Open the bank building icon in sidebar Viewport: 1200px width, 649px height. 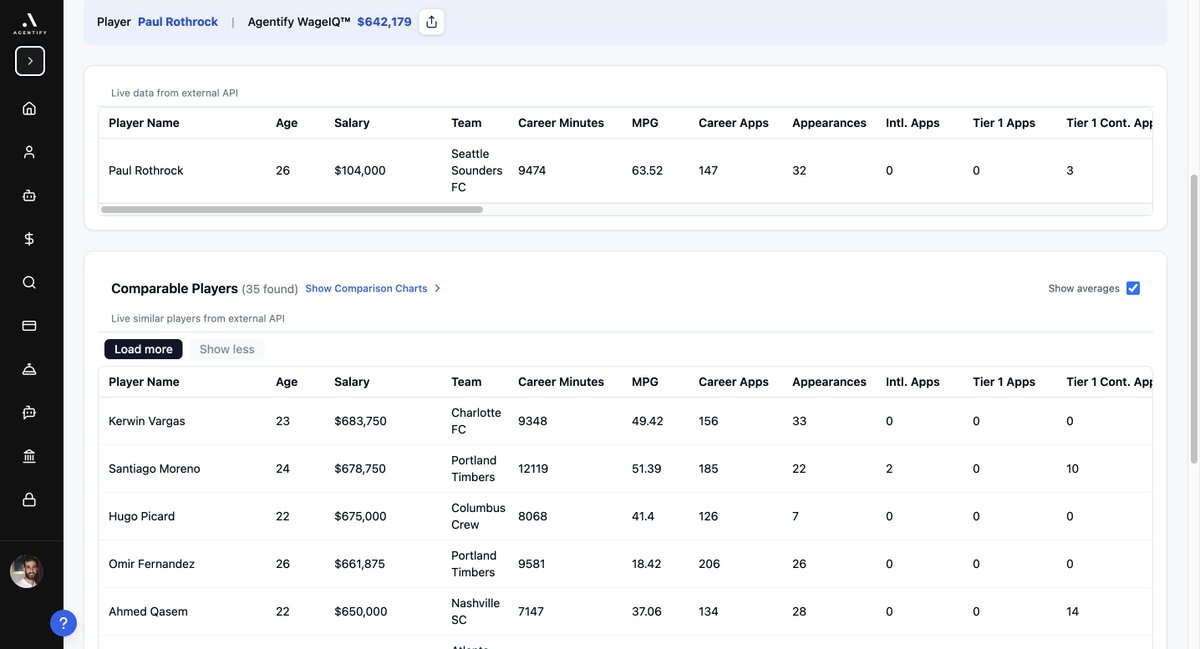pos(29,456)
